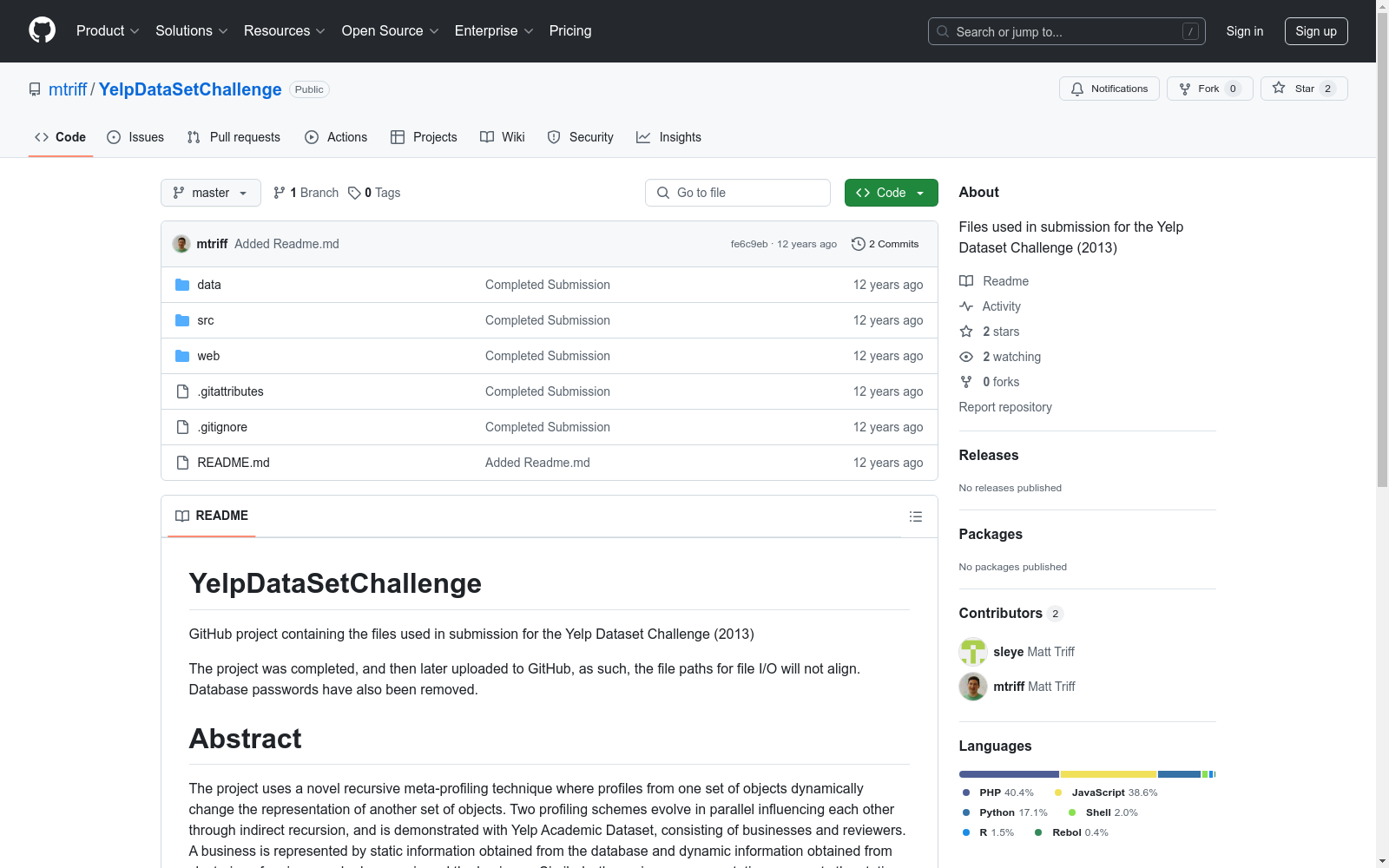The width and height of the screenshot is (1389, 868).
Task: Click the search magnifier icon in header
Action: click(x=943, y=31)
